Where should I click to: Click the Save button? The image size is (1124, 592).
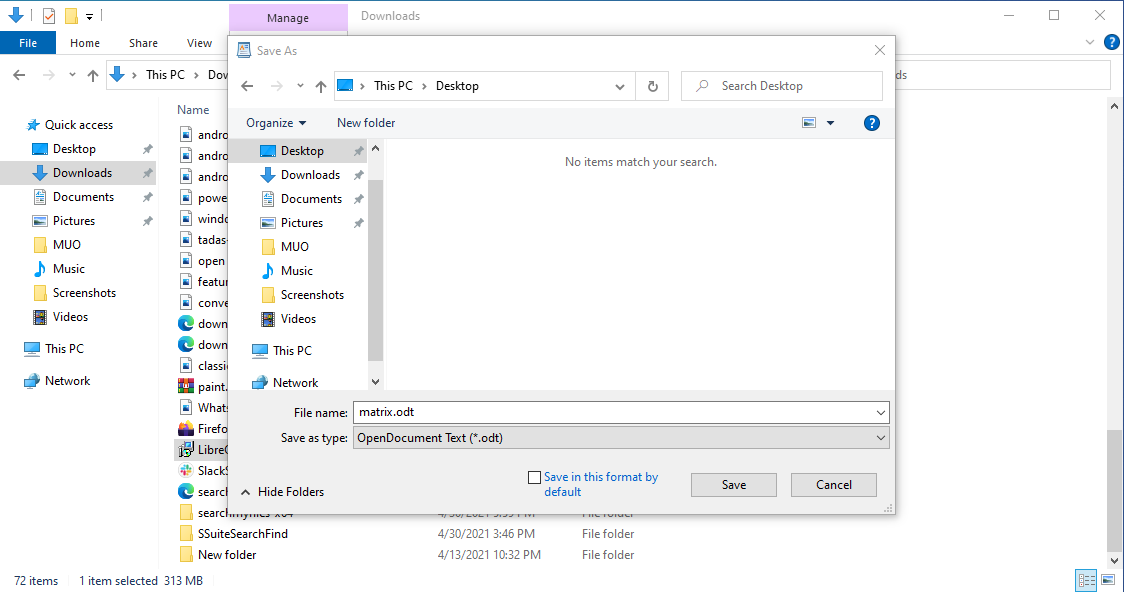(733, 485)
